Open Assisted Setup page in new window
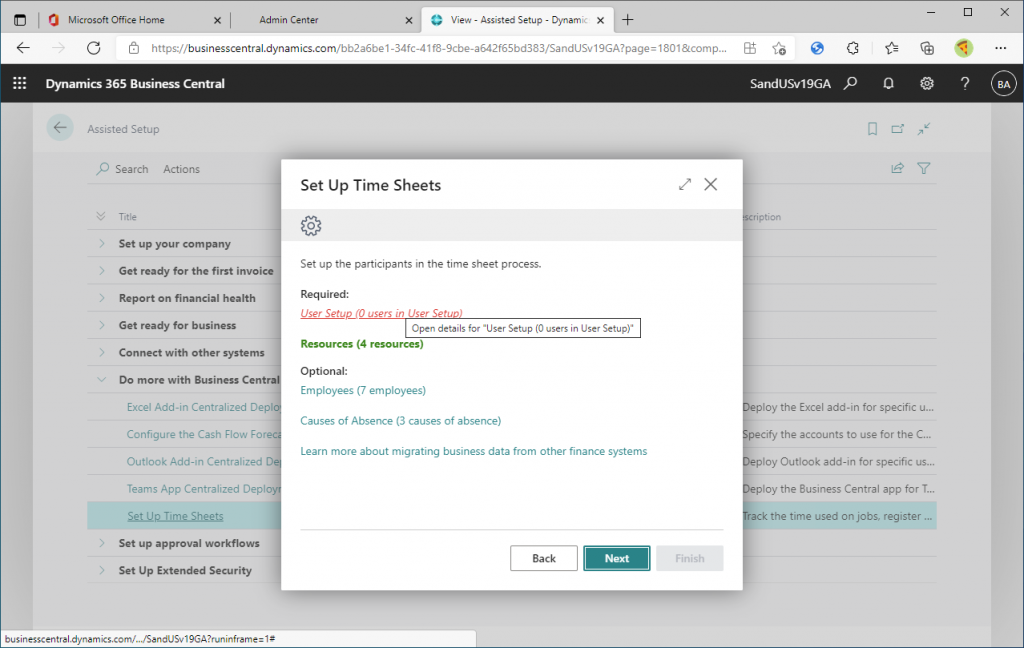Image resolution: width=1024 pixels, height=648 pixels. tap(898, 129)
